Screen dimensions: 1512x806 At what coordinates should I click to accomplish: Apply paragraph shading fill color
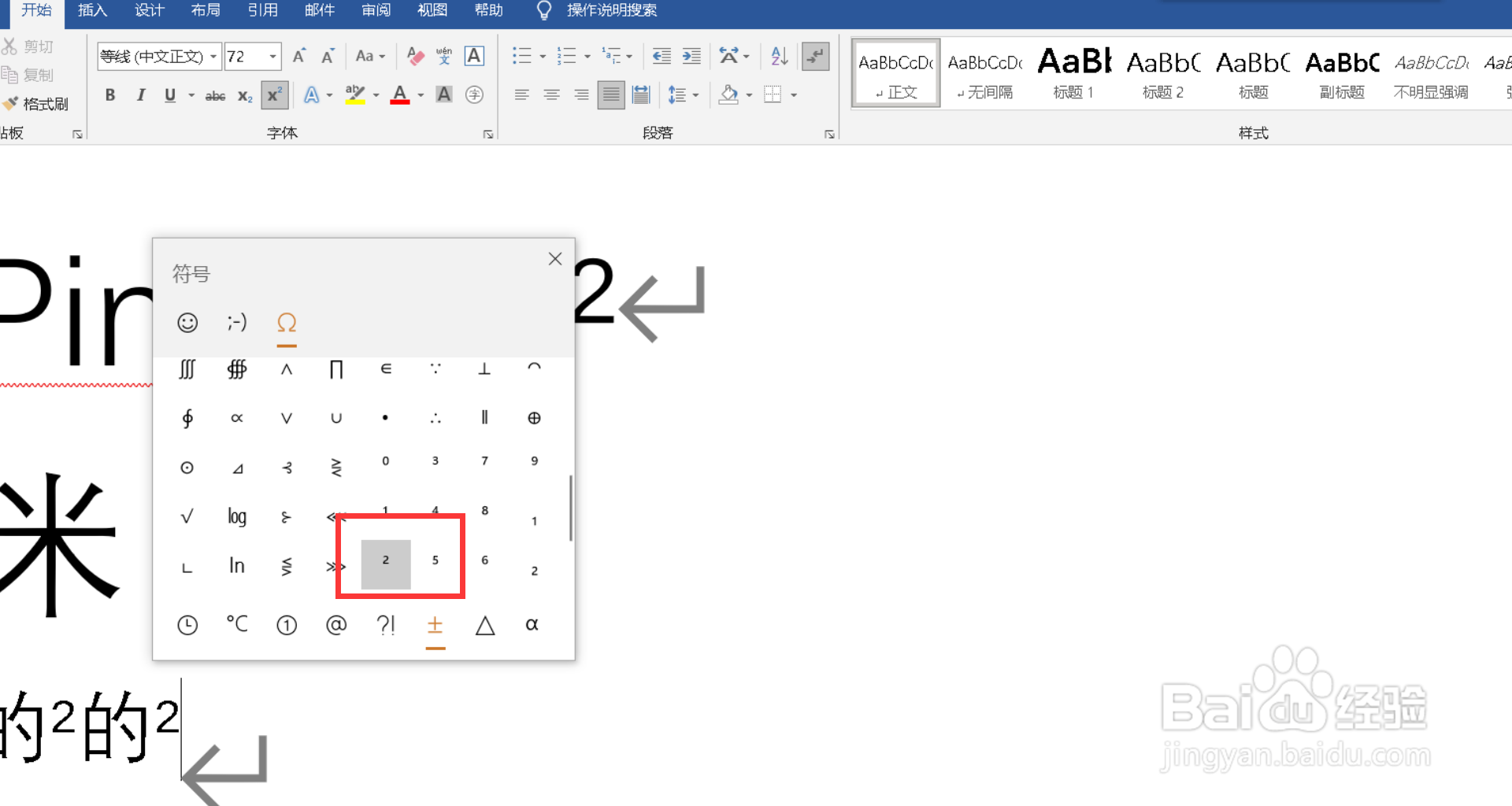pos(729,95)
